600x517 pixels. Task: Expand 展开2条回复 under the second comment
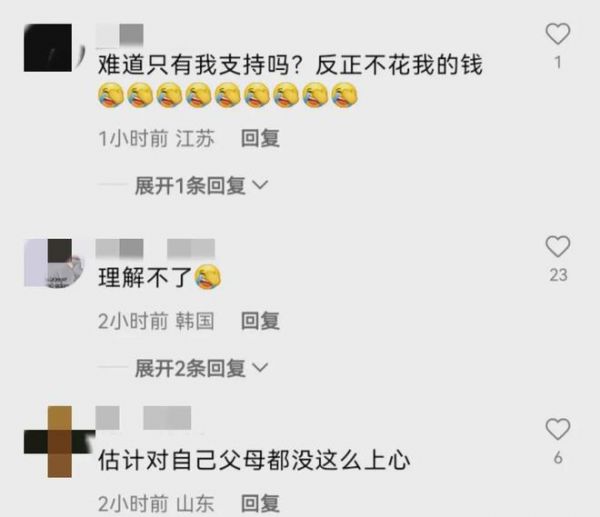[190, 368]
